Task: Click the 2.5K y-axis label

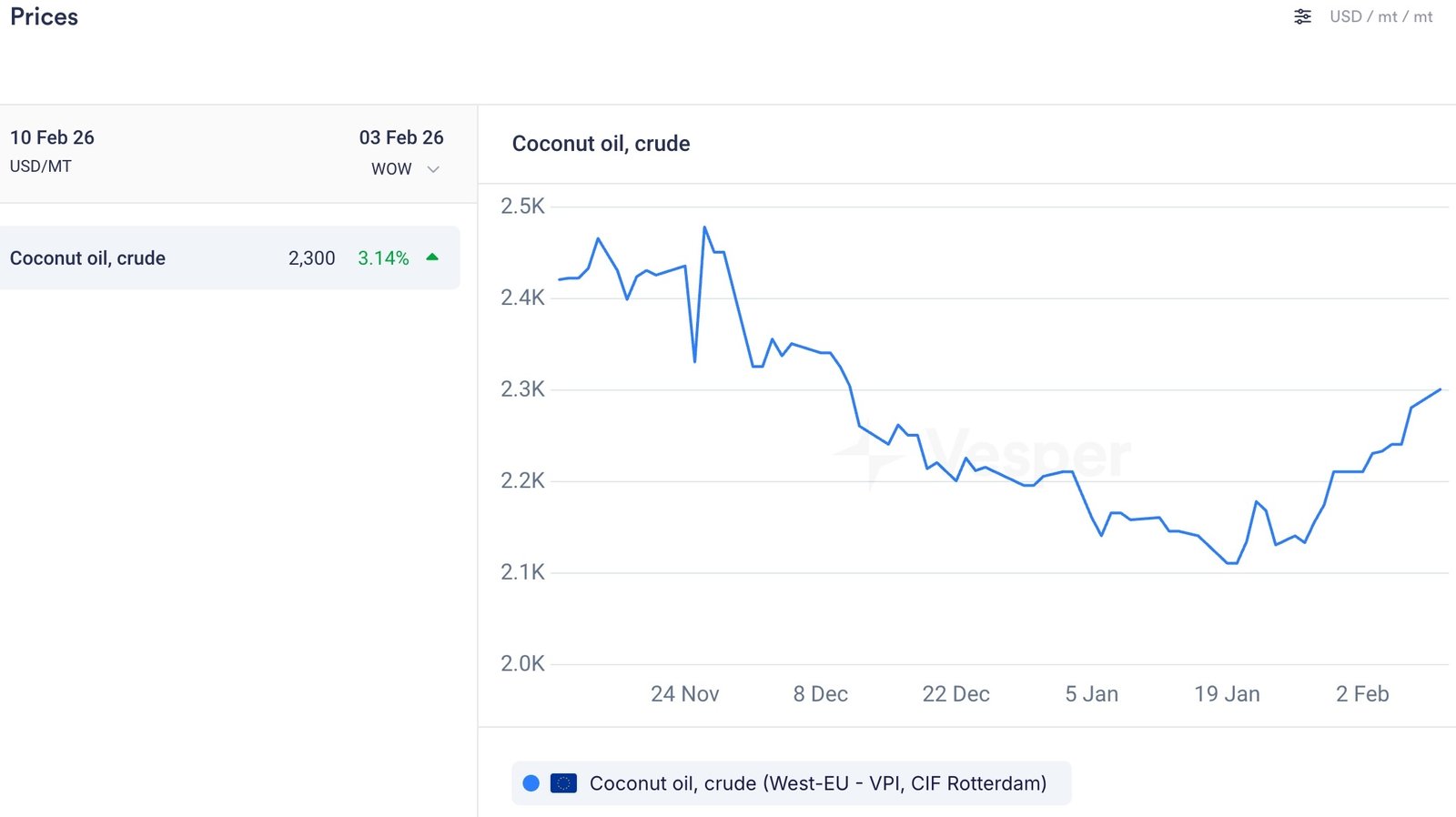Action: point(522,207)
